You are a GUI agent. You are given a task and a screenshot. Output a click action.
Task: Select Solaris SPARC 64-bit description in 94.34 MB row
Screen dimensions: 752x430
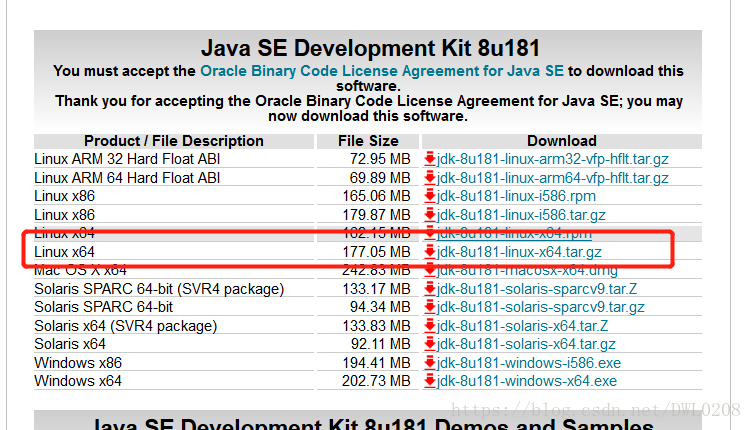coord(104,307)
